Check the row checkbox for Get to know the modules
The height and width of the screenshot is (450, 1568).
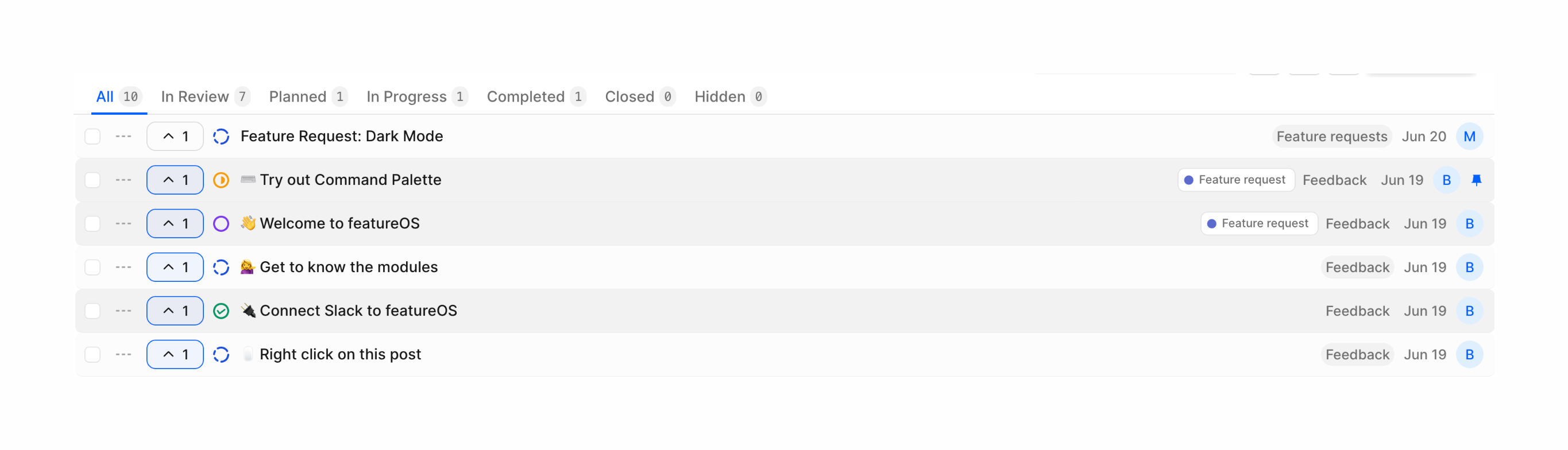92,267
